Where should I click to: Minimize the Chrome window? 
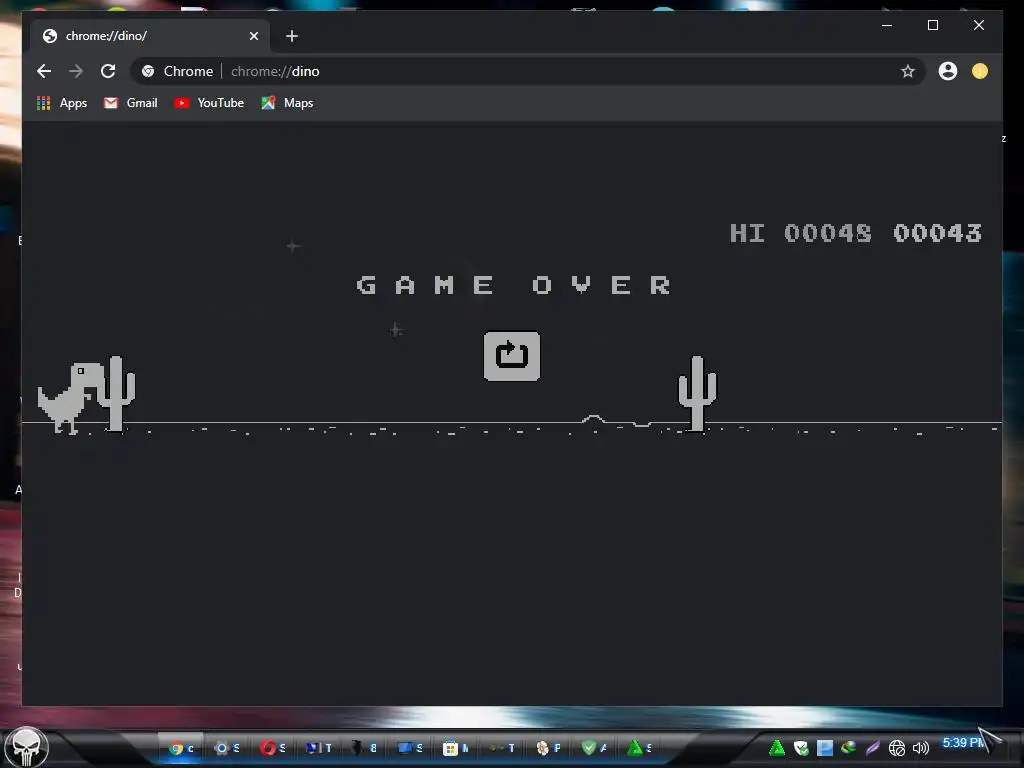887,25
